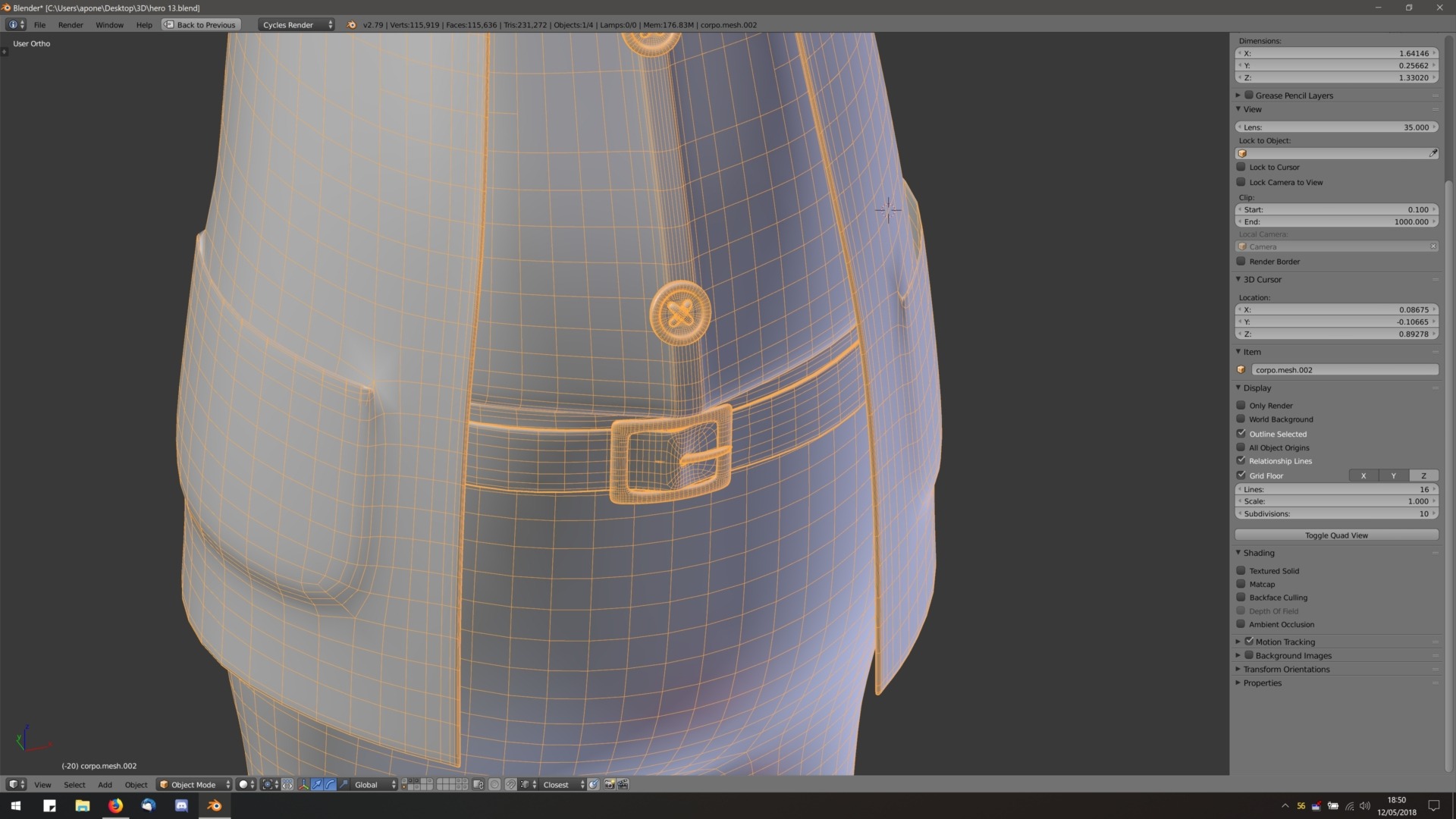Collapse the 3D Cursor panel
This screenshot has height=819, width=1456.
pos(1238,279)
